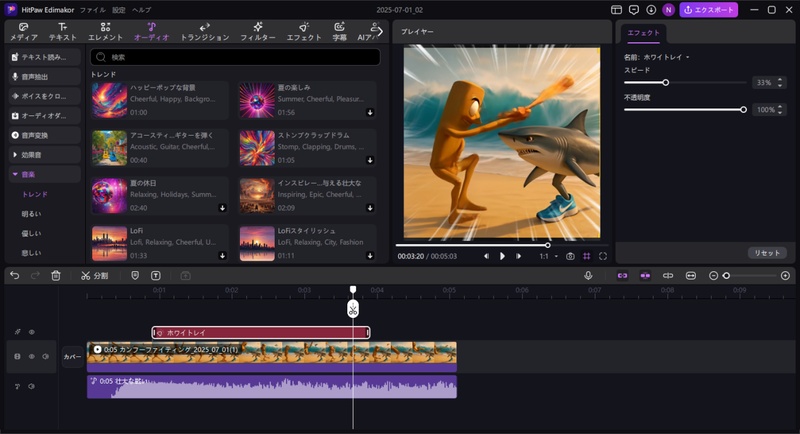Take a snapshot with the camera icon
This screenshot has width=800, height=434.
pos(570,256)
